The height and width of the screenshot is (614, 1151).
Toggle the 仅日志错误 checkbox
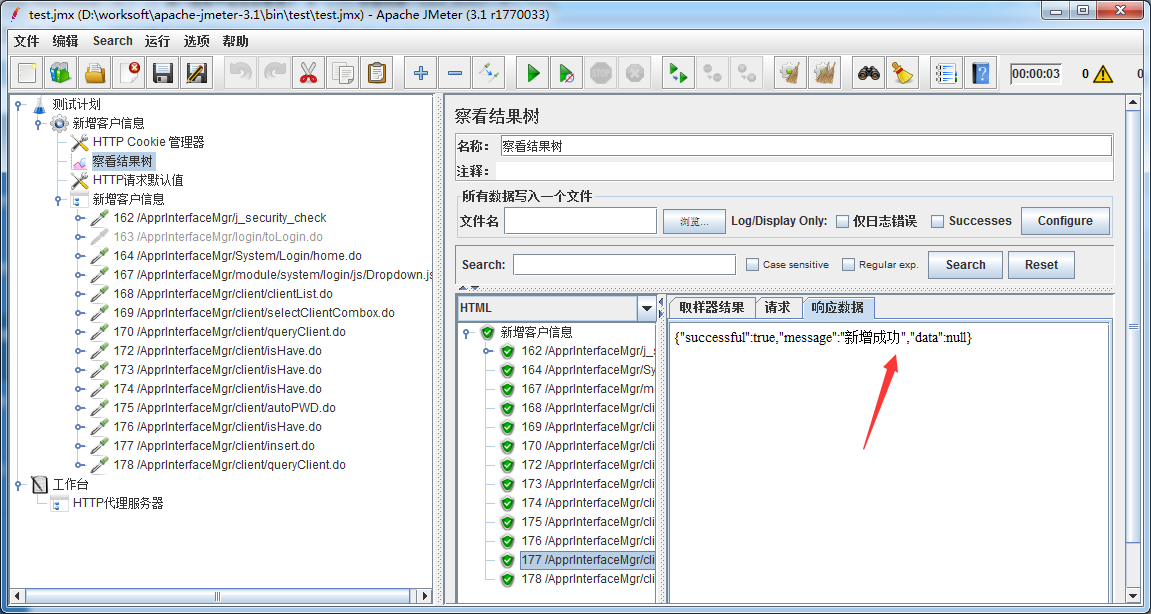(x=843, y=221)
